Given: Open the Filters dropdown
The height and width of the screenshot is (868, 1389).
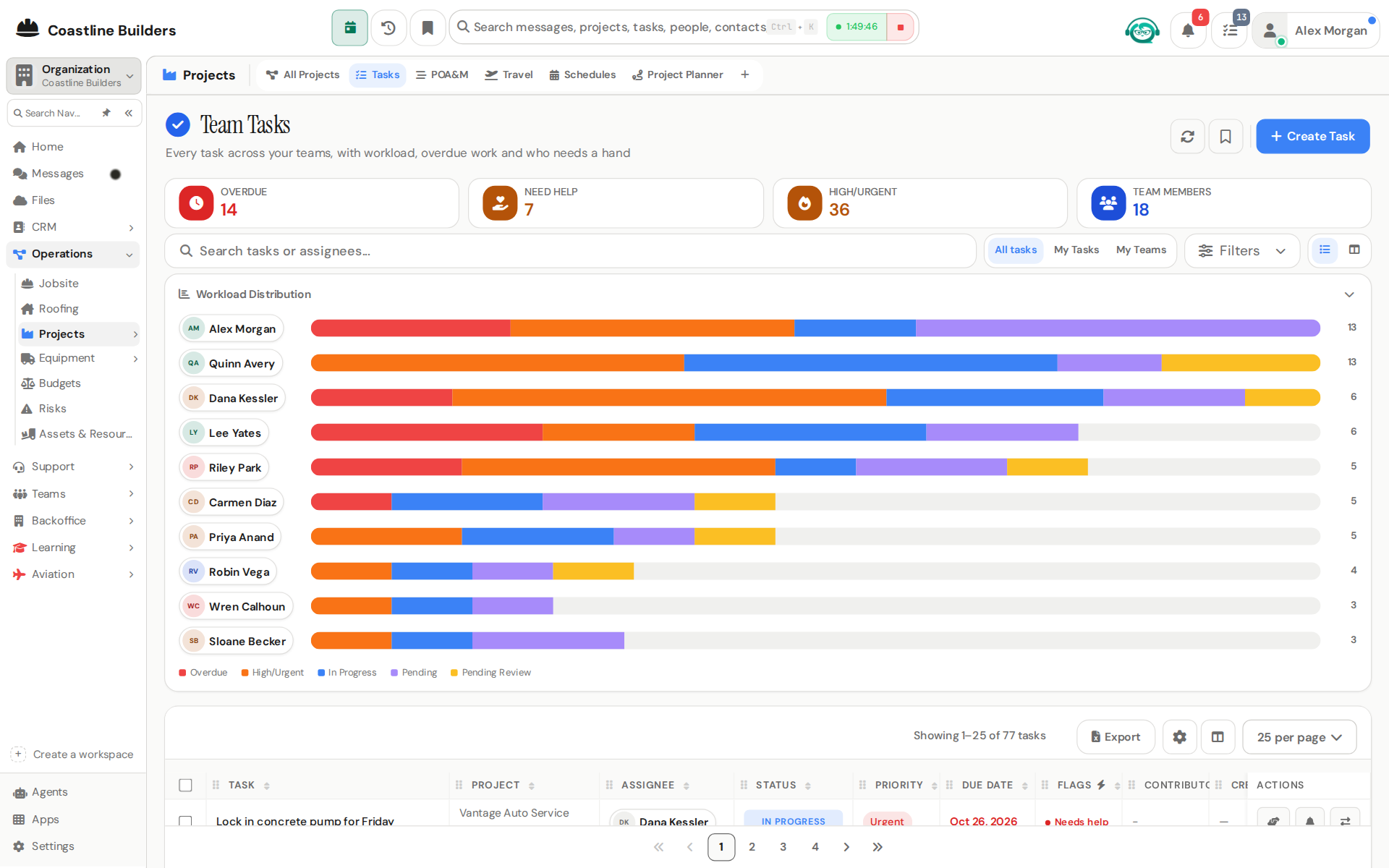Looking at the screenshot, I should (1241, 251).
